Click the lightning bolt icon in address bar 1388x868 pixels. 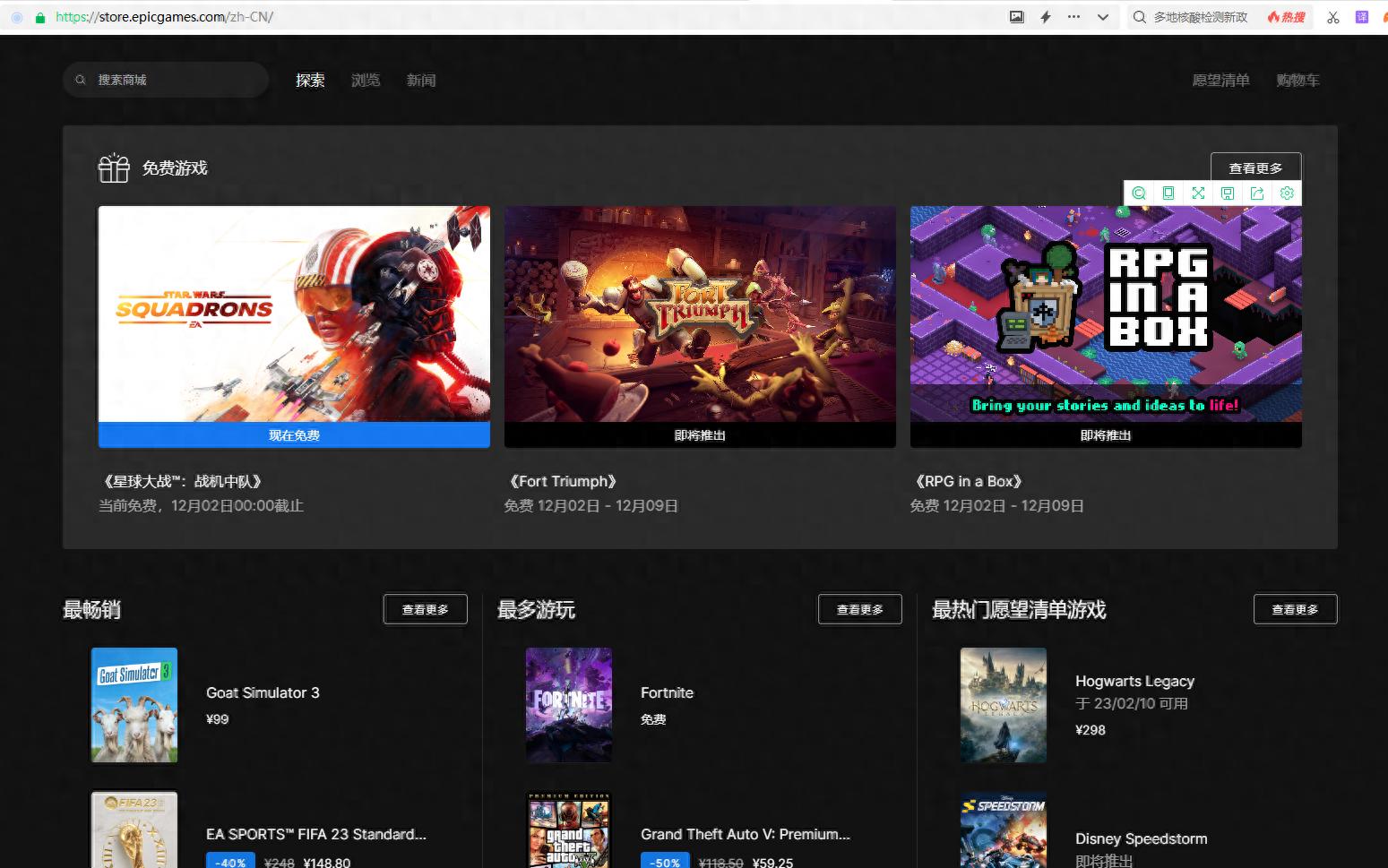tap(1045, 17)
